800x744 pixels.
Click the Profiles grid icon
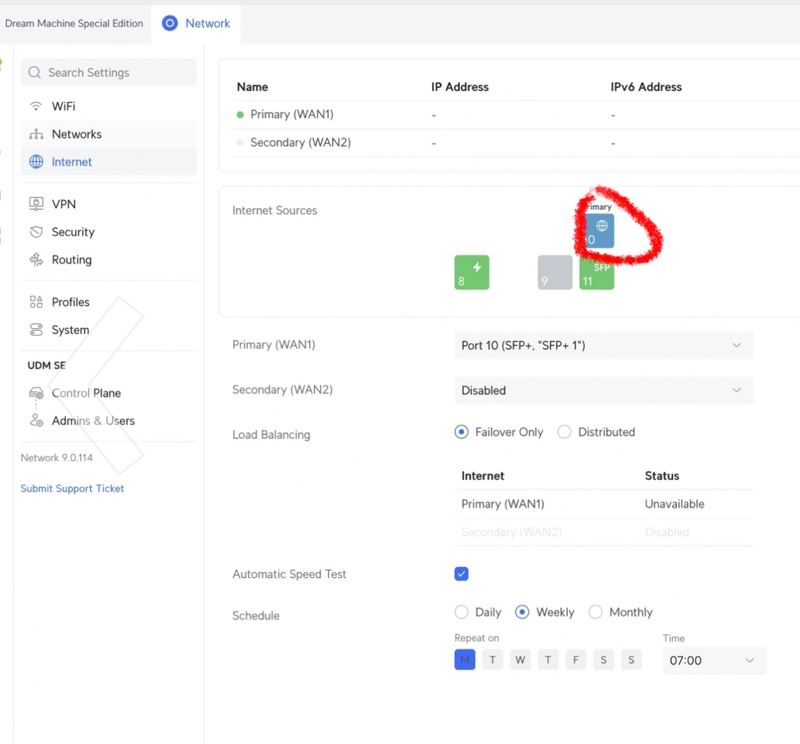[x=36, y=302]
